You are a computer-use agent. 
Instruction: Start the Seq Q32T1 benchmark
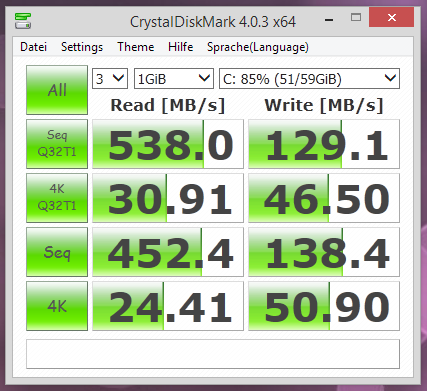pyautogui.click(x=57, y=144)
